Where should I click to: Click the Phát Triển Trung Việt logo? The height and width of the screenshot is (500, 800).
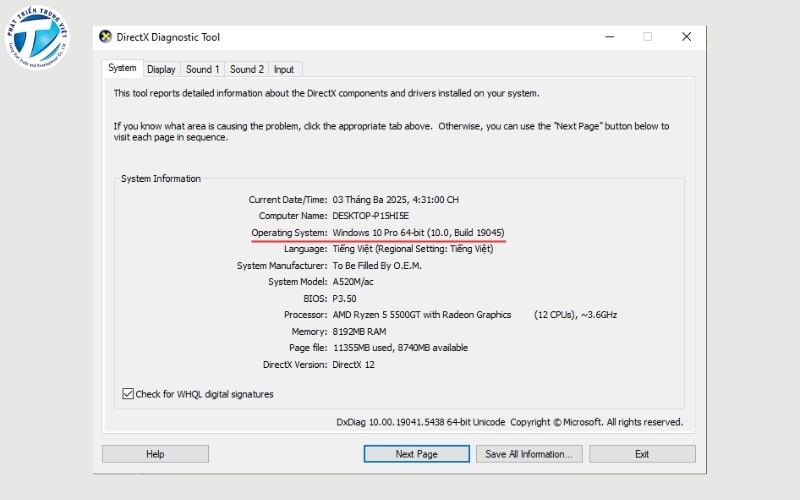(x=36, y=39)
